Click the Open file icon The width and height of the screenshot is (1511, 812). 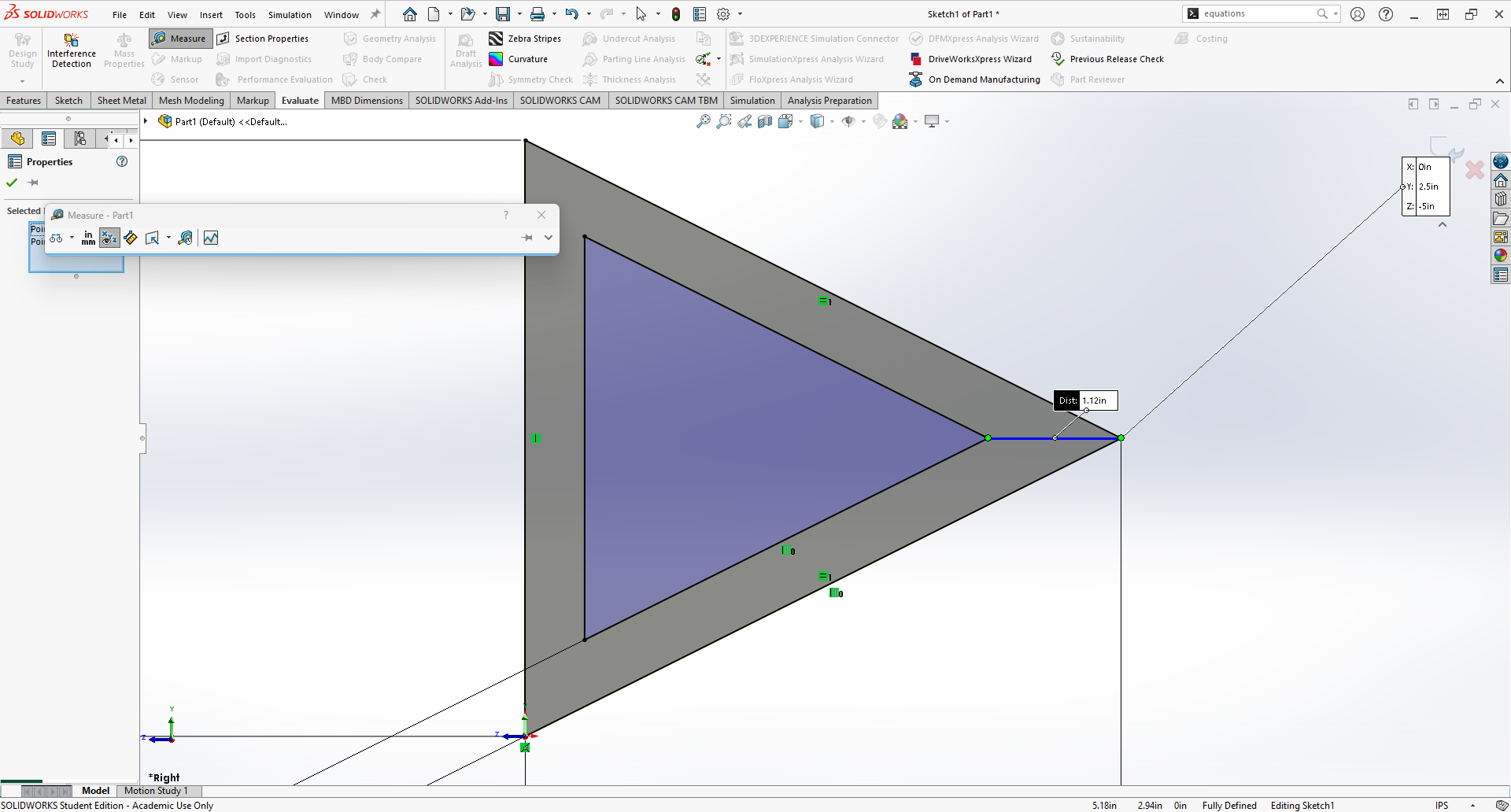[x=467, y=14]
